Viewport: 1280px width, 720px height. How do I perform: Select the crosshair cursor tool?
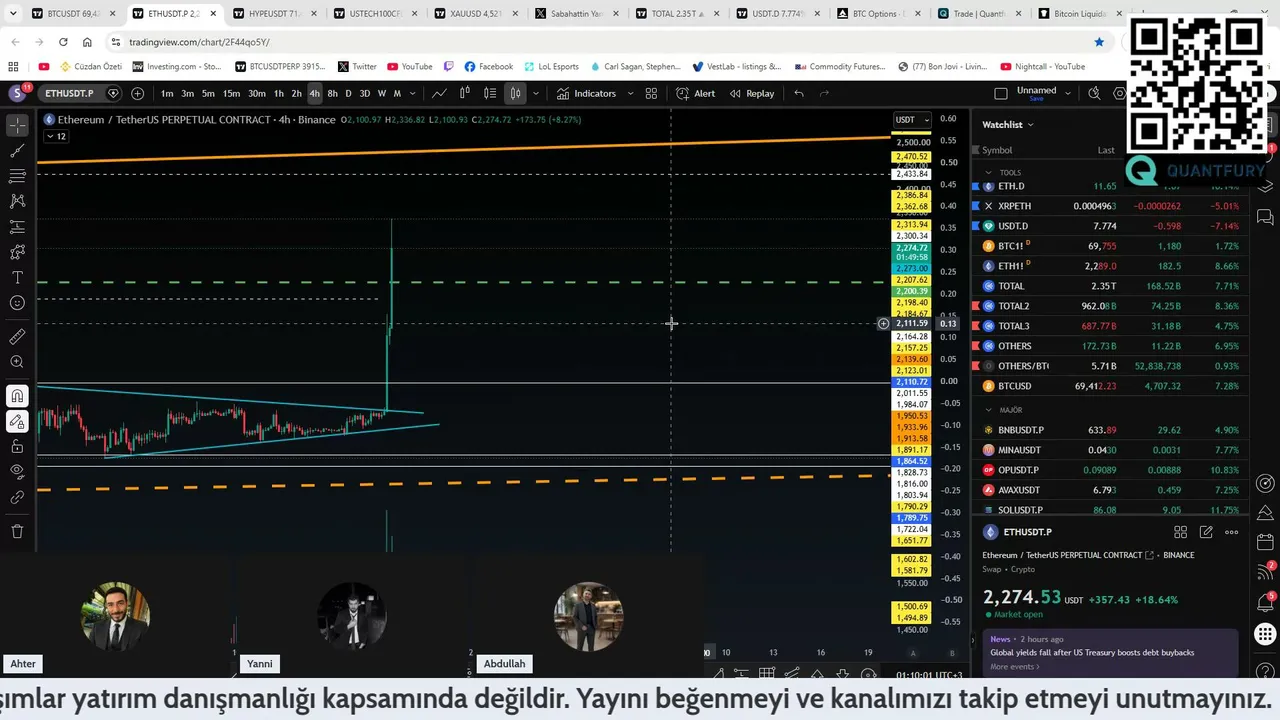17,125
